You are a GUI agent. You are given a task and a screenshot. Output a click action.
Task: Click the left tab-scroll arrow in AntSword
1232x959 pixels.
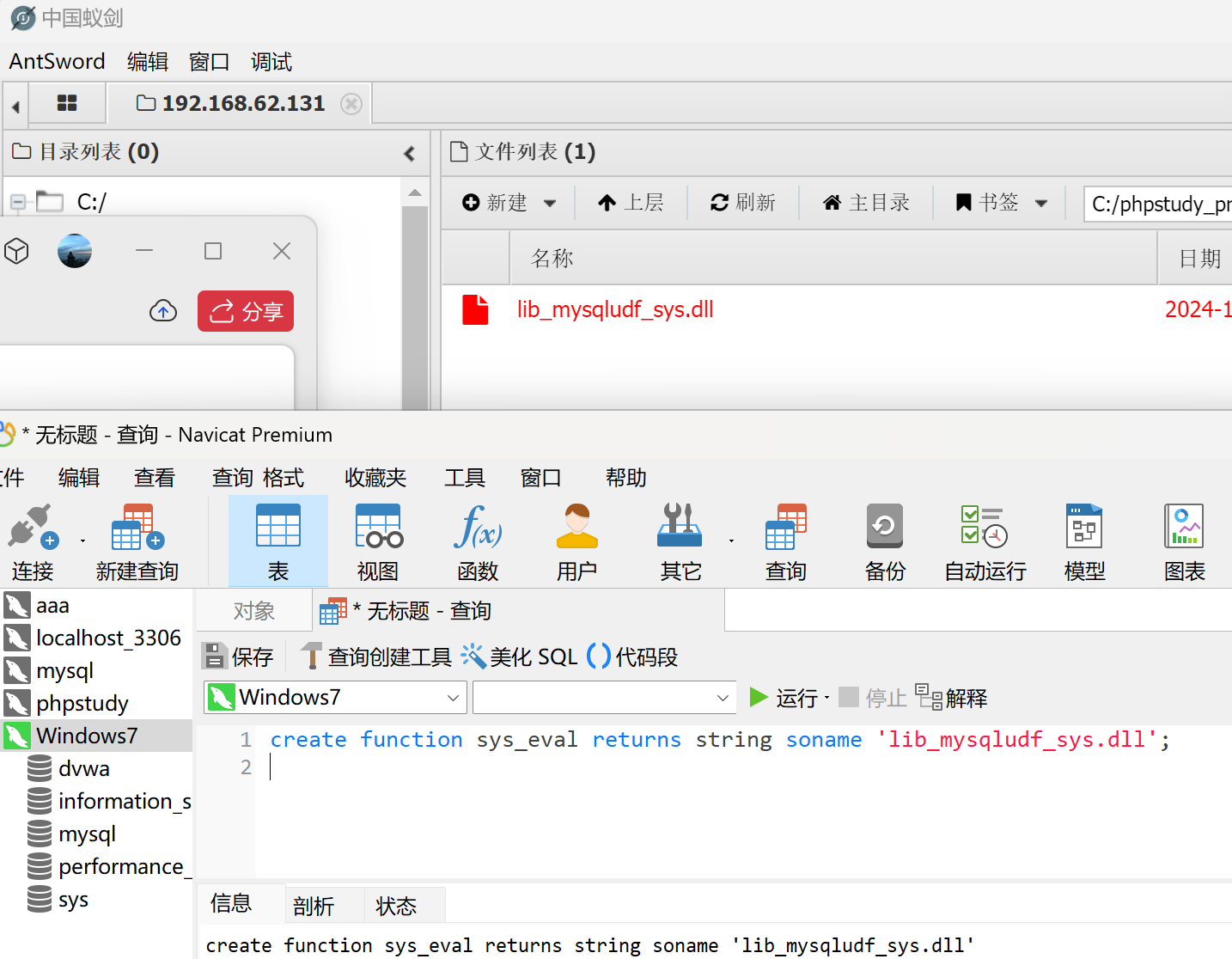[x=15, y=107]
